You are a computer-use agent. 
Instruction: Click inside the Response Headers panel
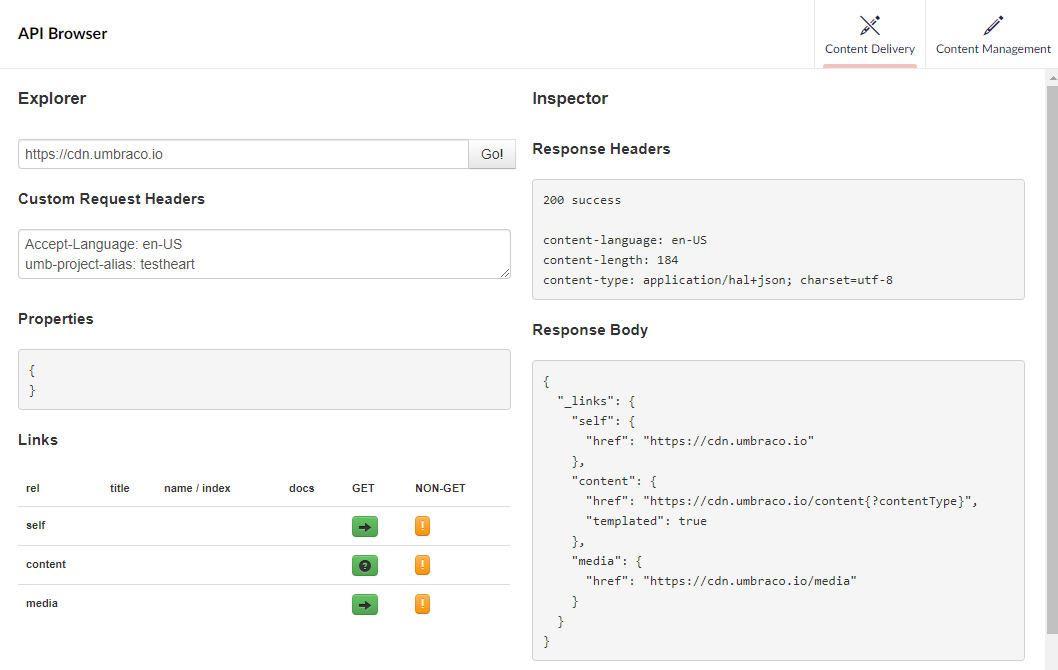(x=778, y=240)
